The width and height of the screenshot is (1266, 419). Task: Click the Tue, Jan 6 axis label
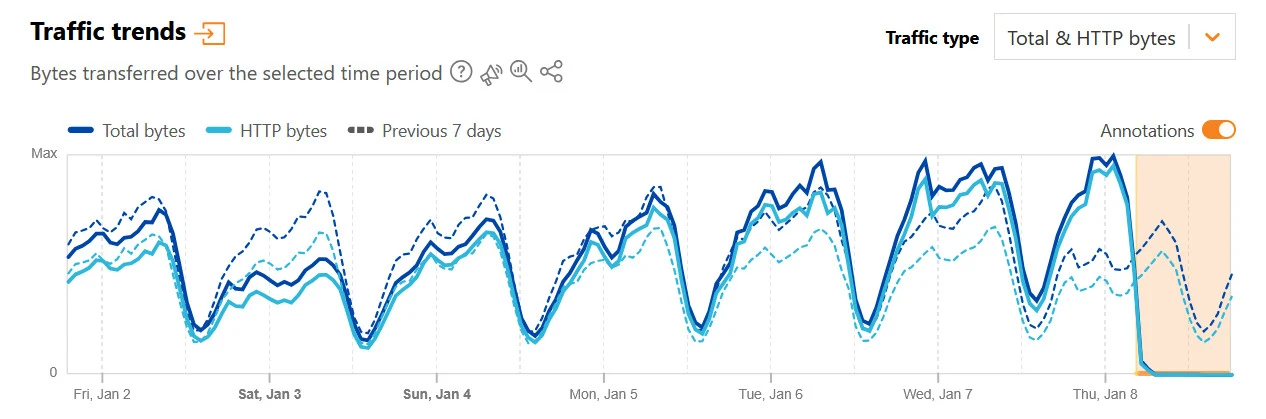tap(770, 394)
